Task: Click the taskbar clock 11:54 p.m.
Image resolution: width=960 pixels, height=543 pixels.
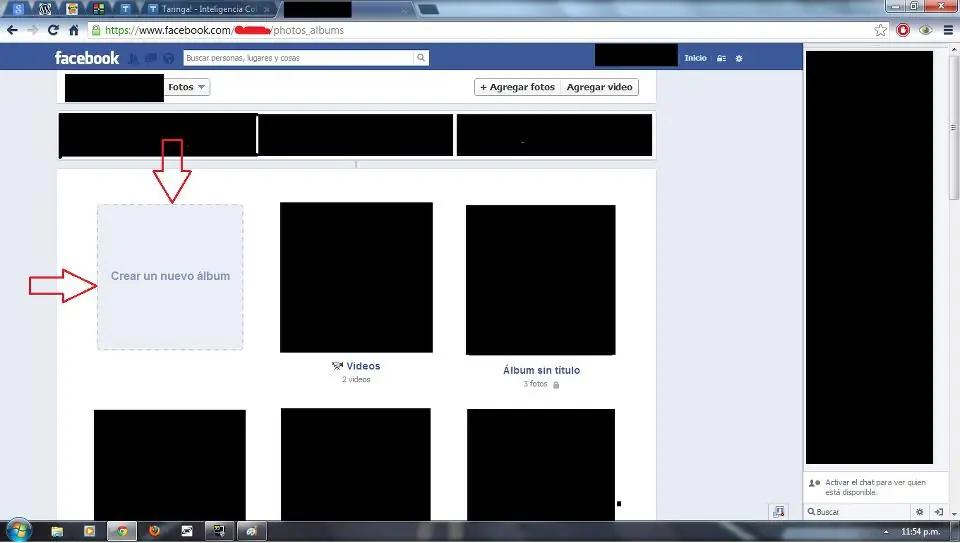Action: click(x=921, y=531)
